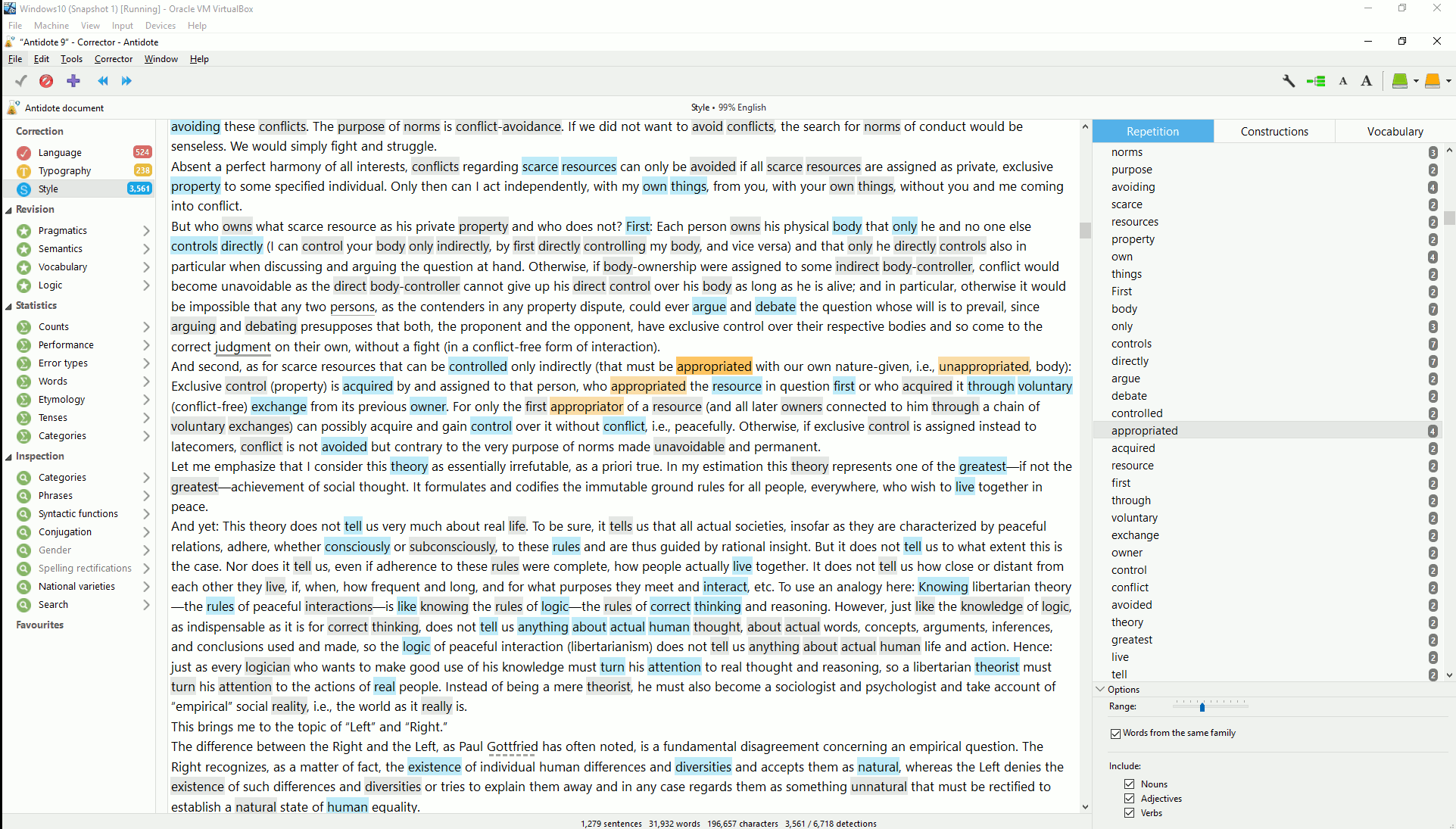Click the purple plus add icon
Viewport: 1456px width, 829px height.
(73, 81)
